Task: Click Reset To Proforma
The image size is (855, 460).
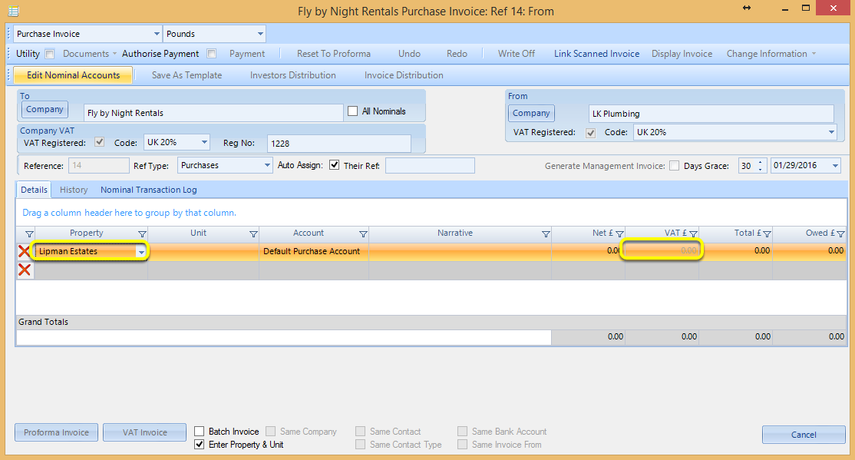Action: point(334,53)
